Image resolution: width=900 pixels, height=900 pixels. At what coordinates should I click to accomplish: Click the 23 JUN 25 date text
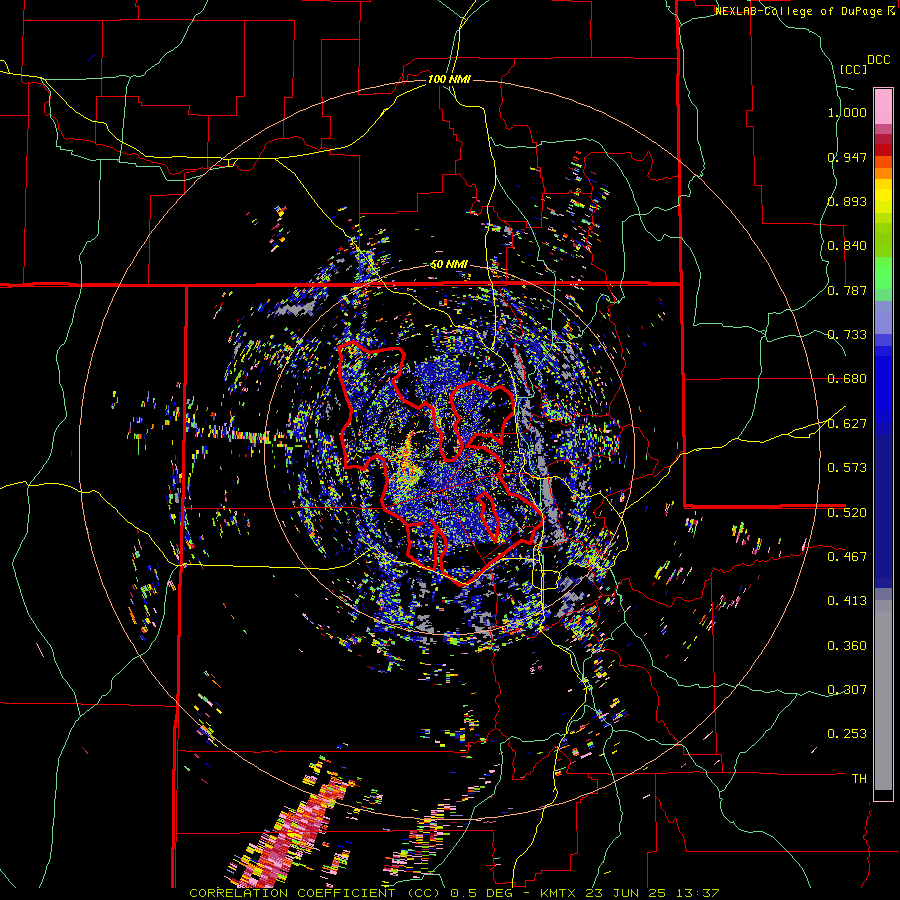[x=626, y=893]
